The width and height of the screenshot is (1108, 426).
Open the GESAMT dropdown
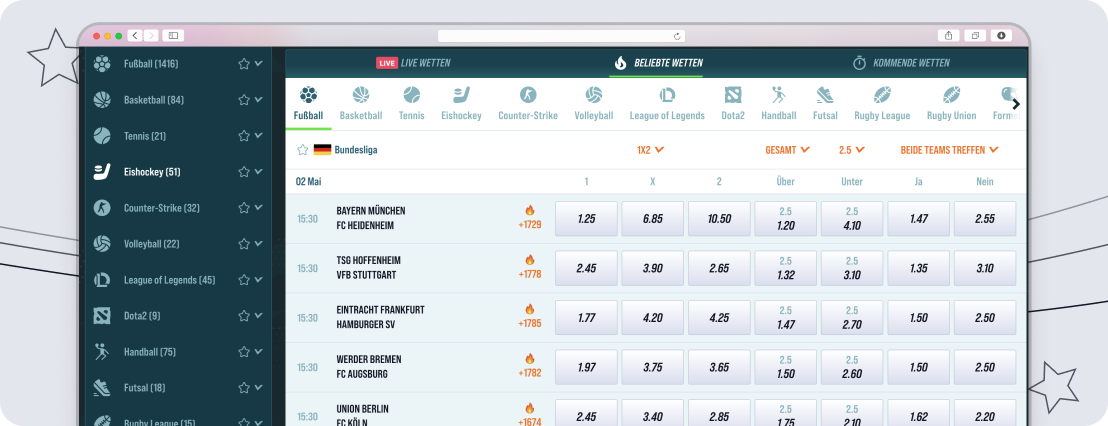(787, 150)
